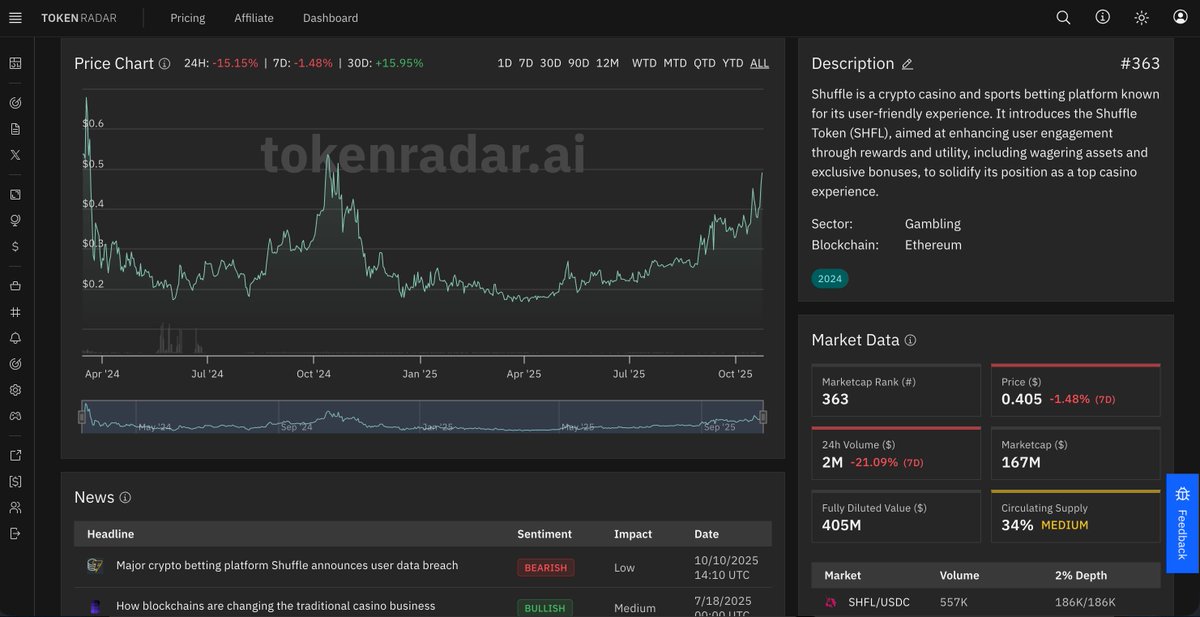Click the target icon below the bell

(x=15, y=364)
